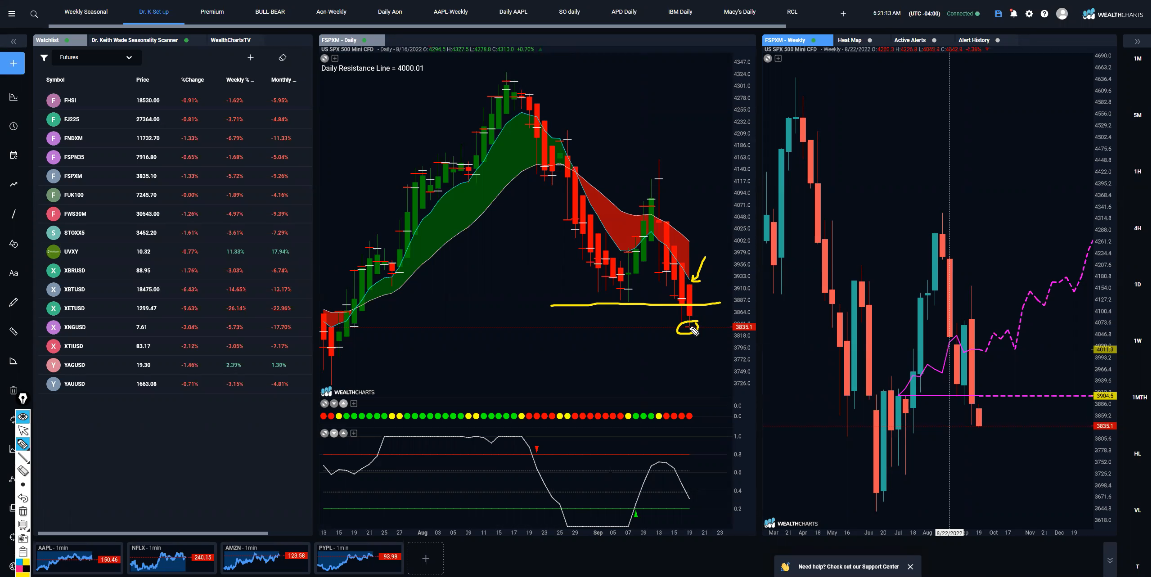Expand the right panel with double chevron

point(1137,41)
